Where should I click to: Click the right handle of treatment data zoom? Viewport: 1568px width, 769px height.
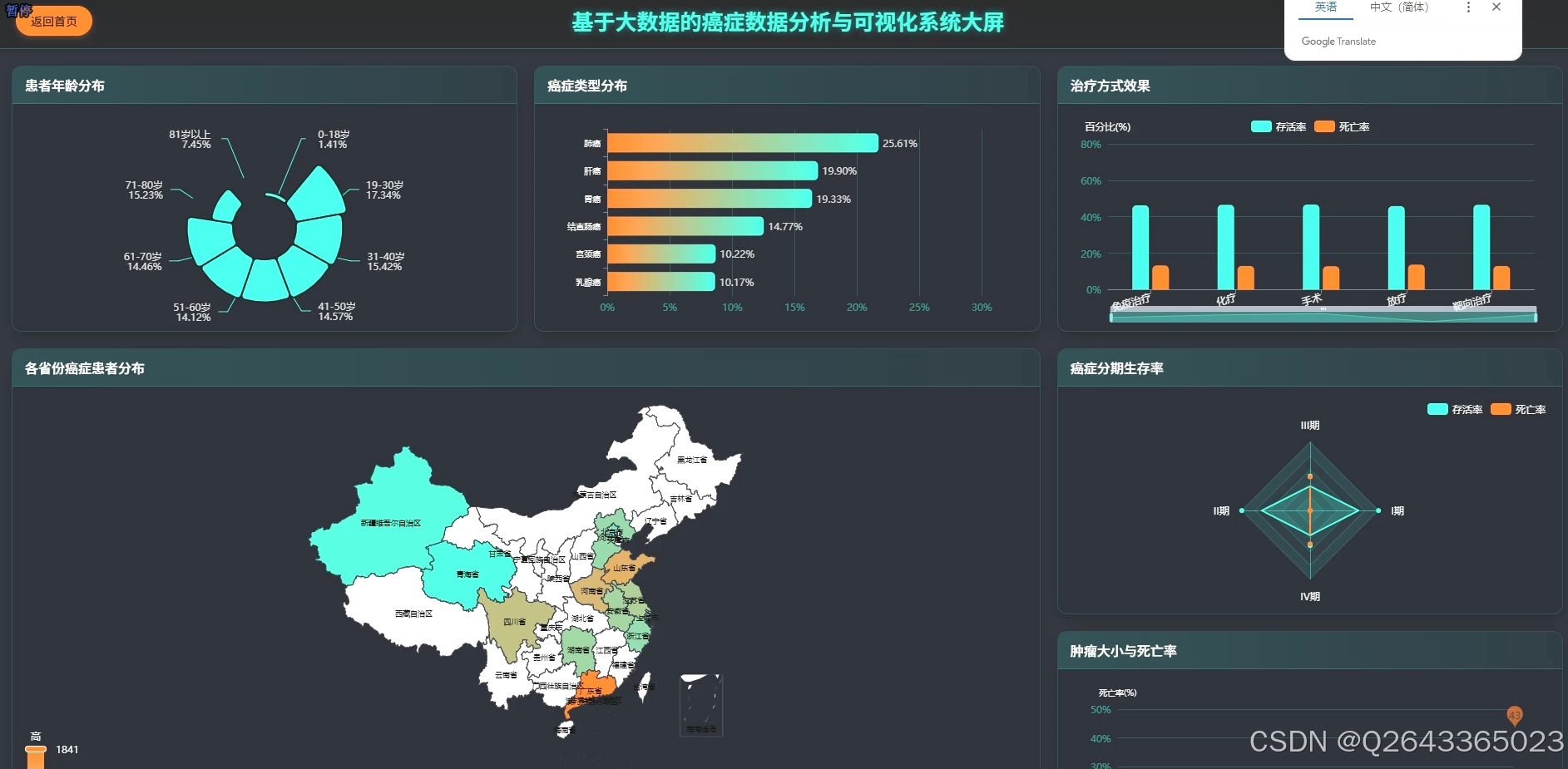[x=1536, y=316]
